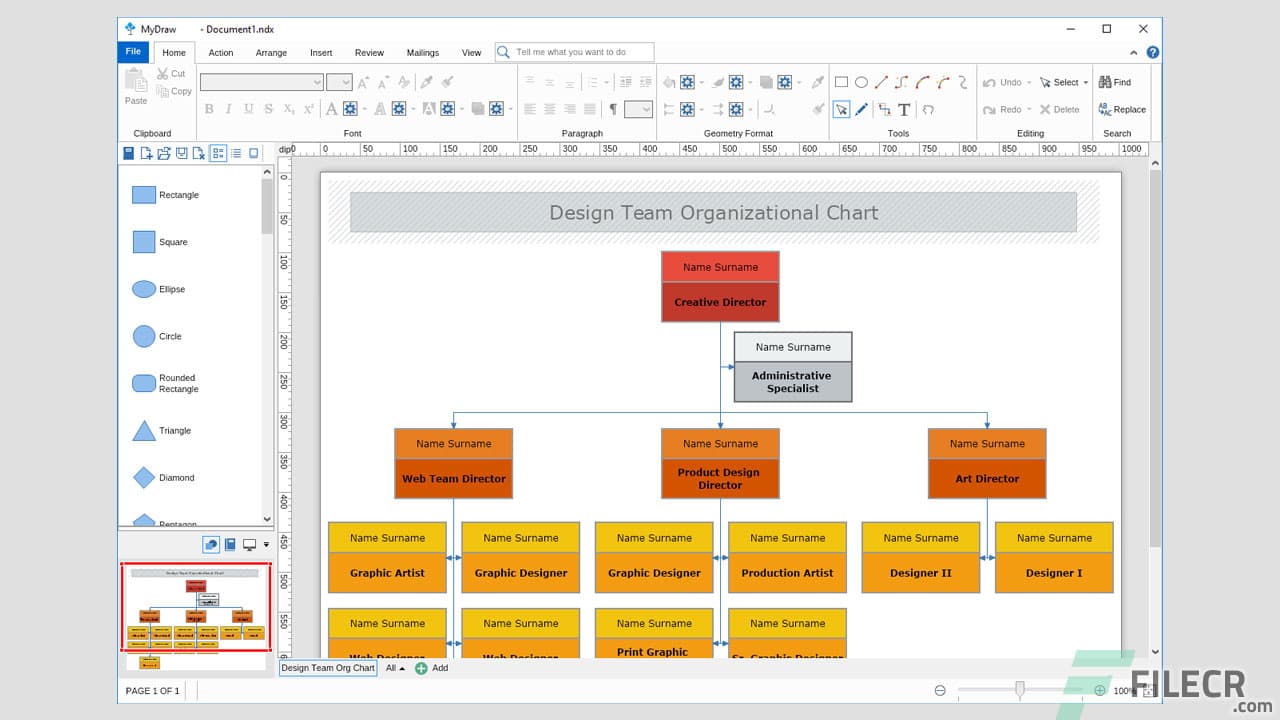
Task: Select the page thumbnail in the preview pane
Action: tap(195, 605)
